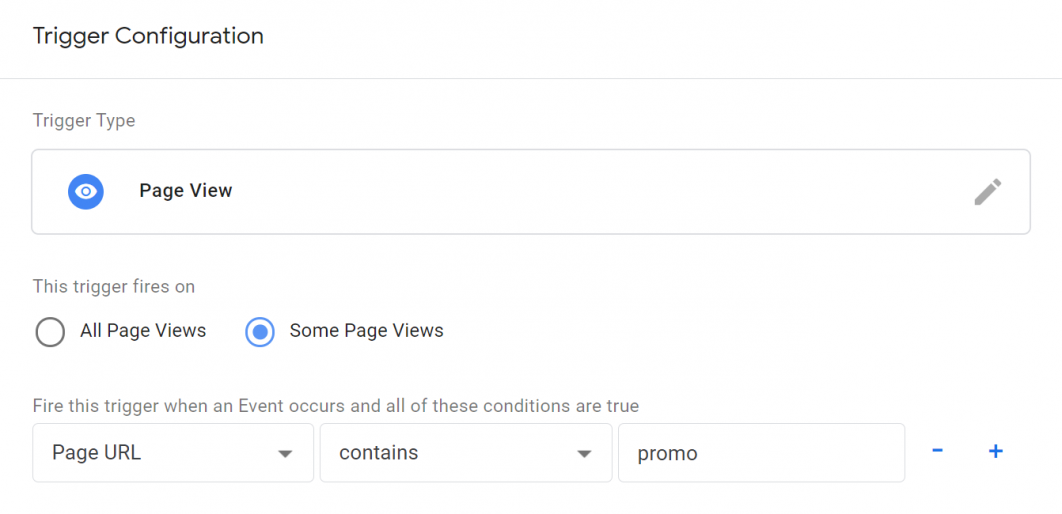The height and width of the screenshot is (514, 1062).
Task: Click the pencil edit icon
Action: [987, 192]
